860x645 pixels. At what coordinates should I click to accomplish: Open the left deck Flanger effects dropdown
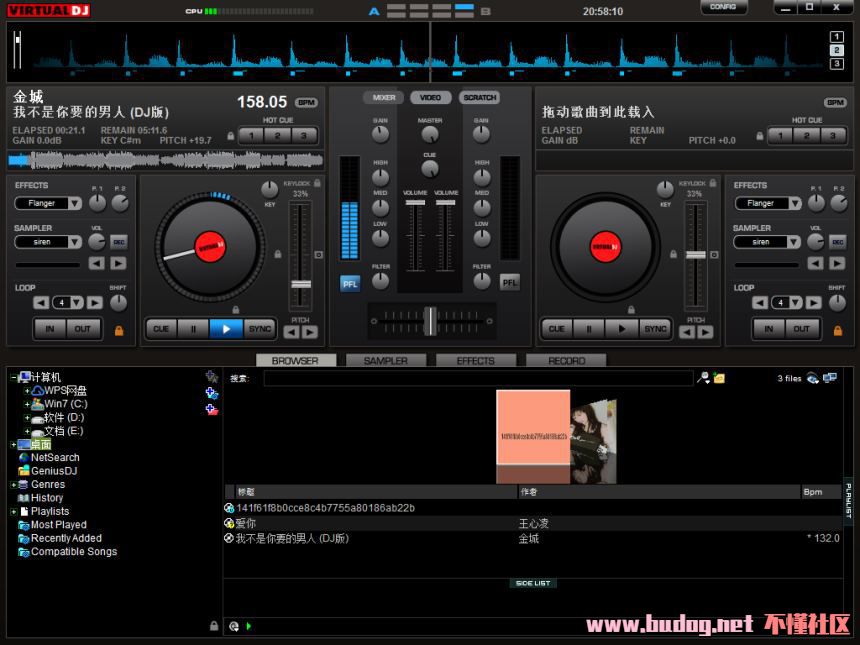pos(49,203)
